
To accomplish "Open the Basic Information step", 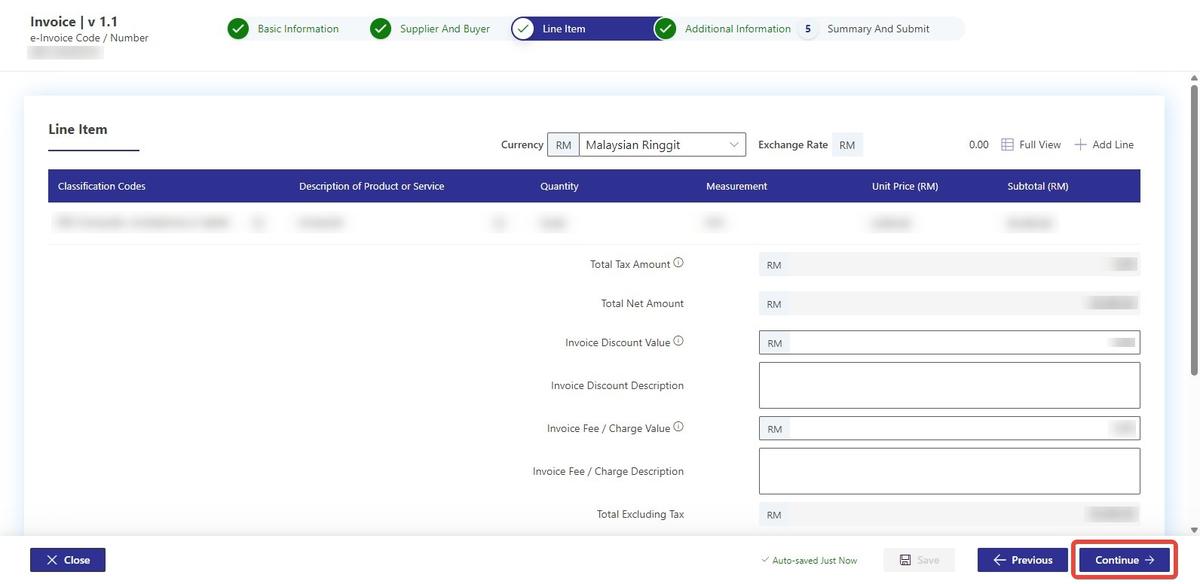I will click(x=298, y=29).
